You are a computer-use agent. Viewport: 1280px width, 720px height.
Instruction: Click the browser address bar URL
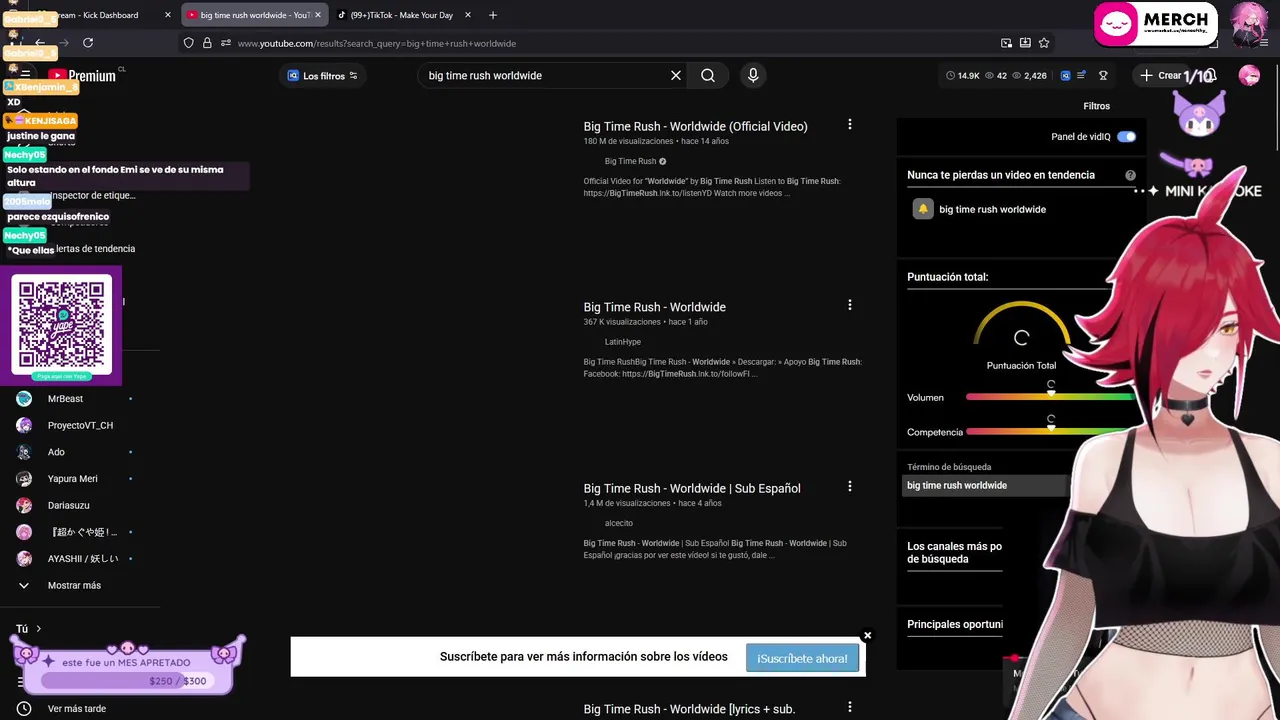(377, 44)
